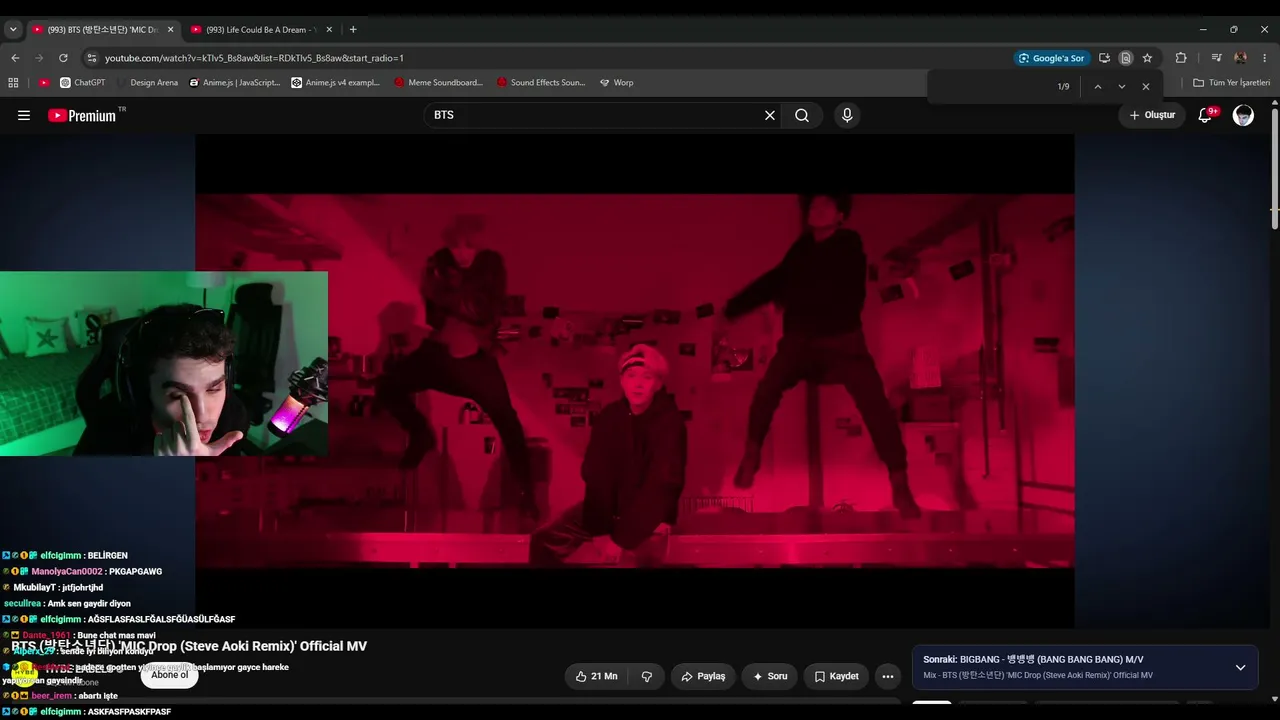Open the YouTube account avatar menu
Image resolution: width=1280 pixels, height=720 pixels.
coord(1243,115)
